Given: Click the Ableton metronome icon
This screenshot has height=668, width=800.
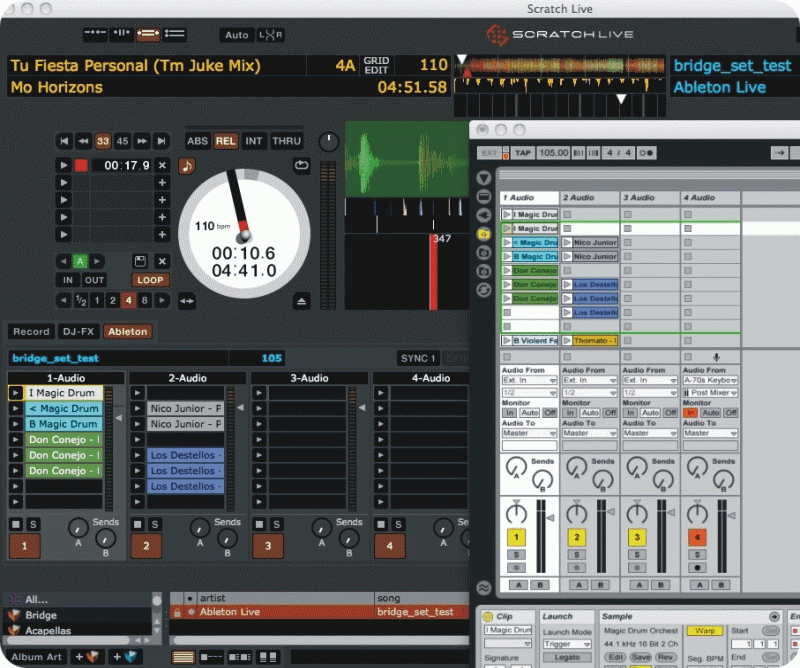Looking at the screenshot, I should pyautogui.click(x=648, y=153).
